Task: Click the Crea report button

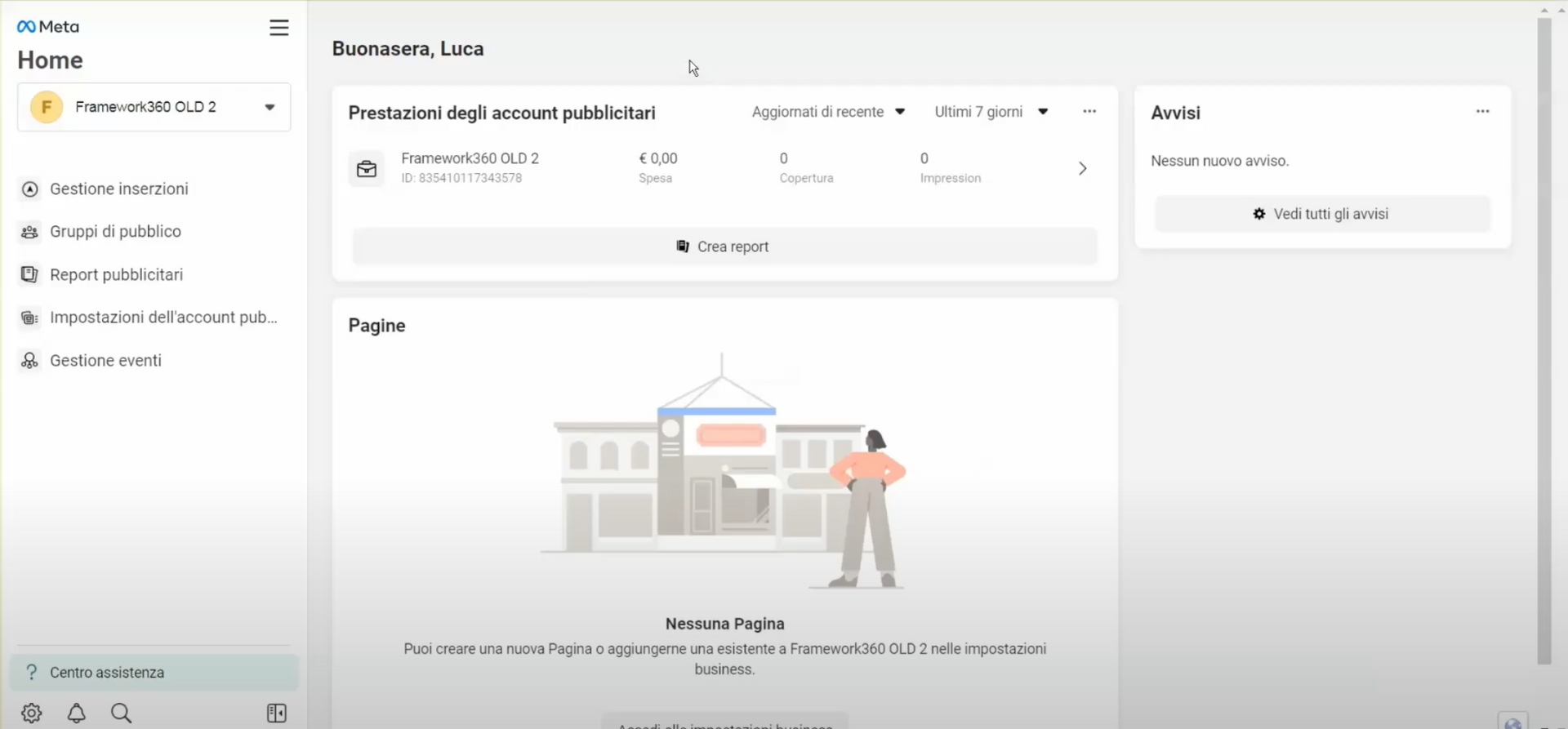Action: point(724,247)
